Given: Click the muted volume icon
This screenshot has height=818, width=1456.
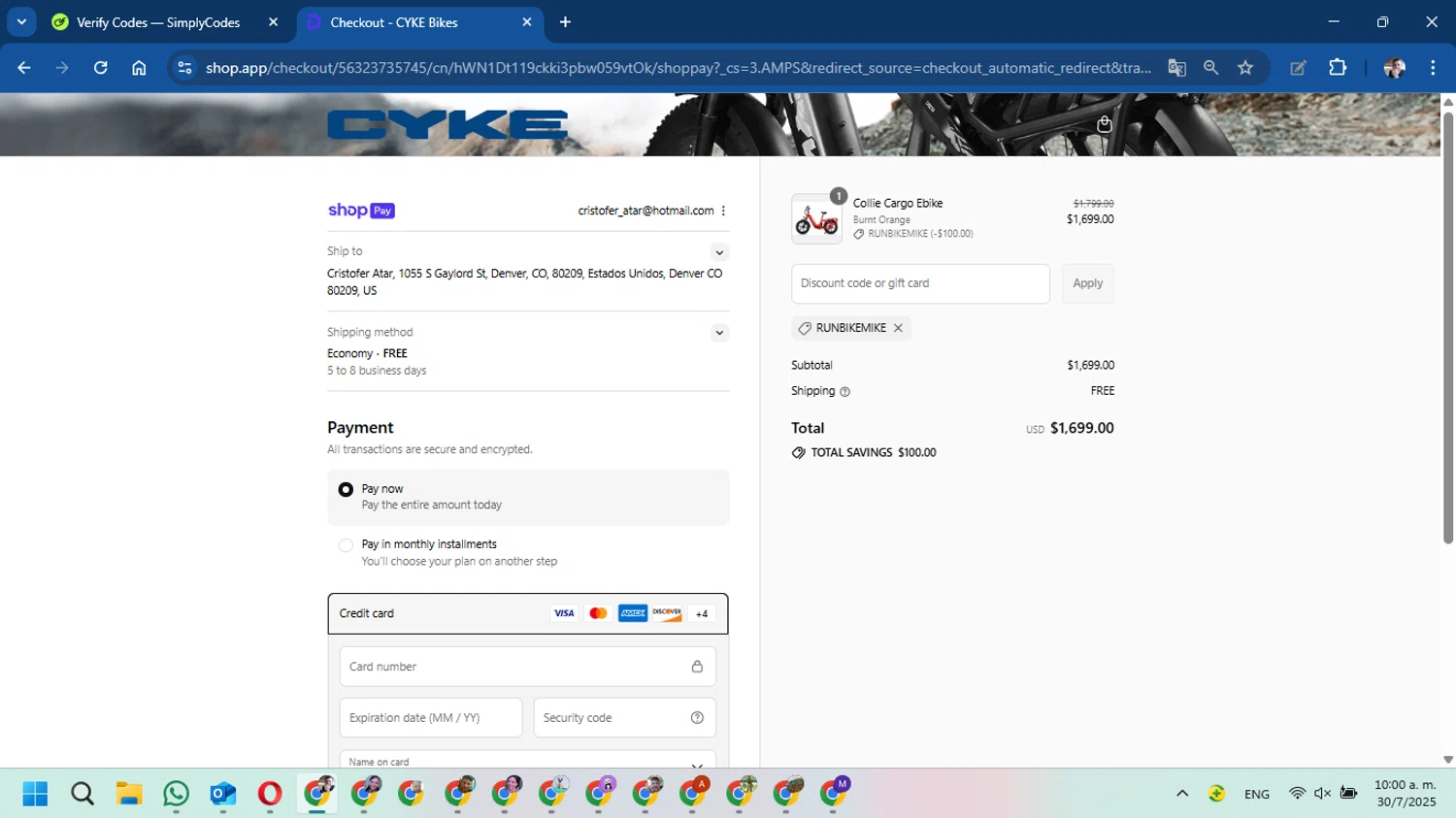Looking at the screenshot, I should pyautogui.click(x=1322, y=794).
